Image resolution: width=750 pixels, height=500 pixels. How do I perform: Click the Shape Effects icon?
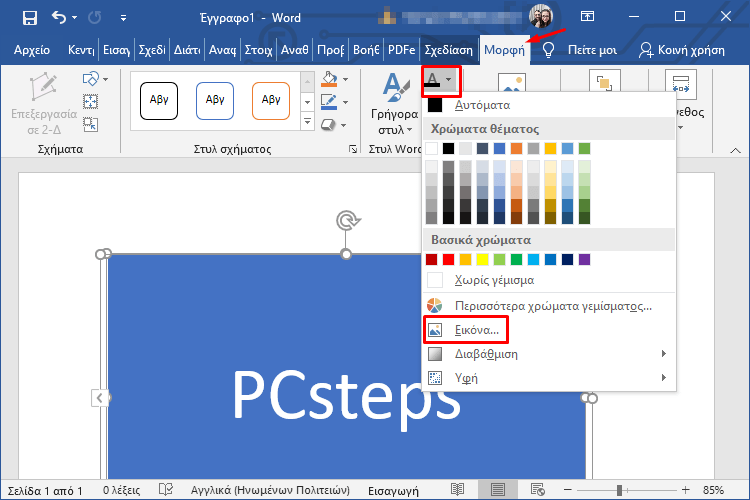pos(328,125)
